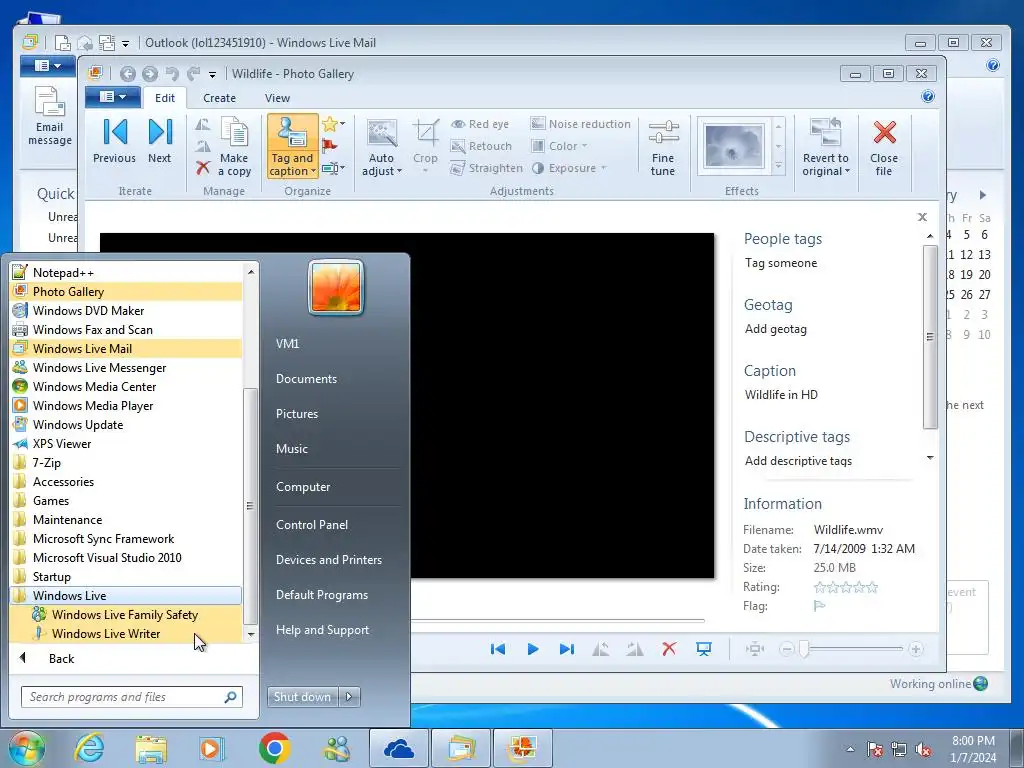Screen dimensions: 1024x768
Task: Set Rating stars in Information panel
Action: coord(846,587)
